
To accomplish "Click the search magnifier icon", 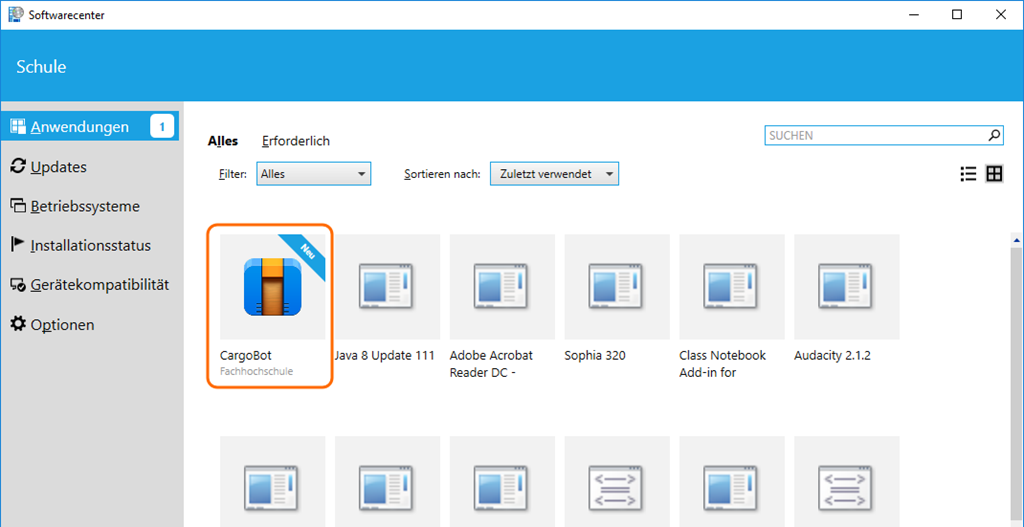I will coord(994,135).
